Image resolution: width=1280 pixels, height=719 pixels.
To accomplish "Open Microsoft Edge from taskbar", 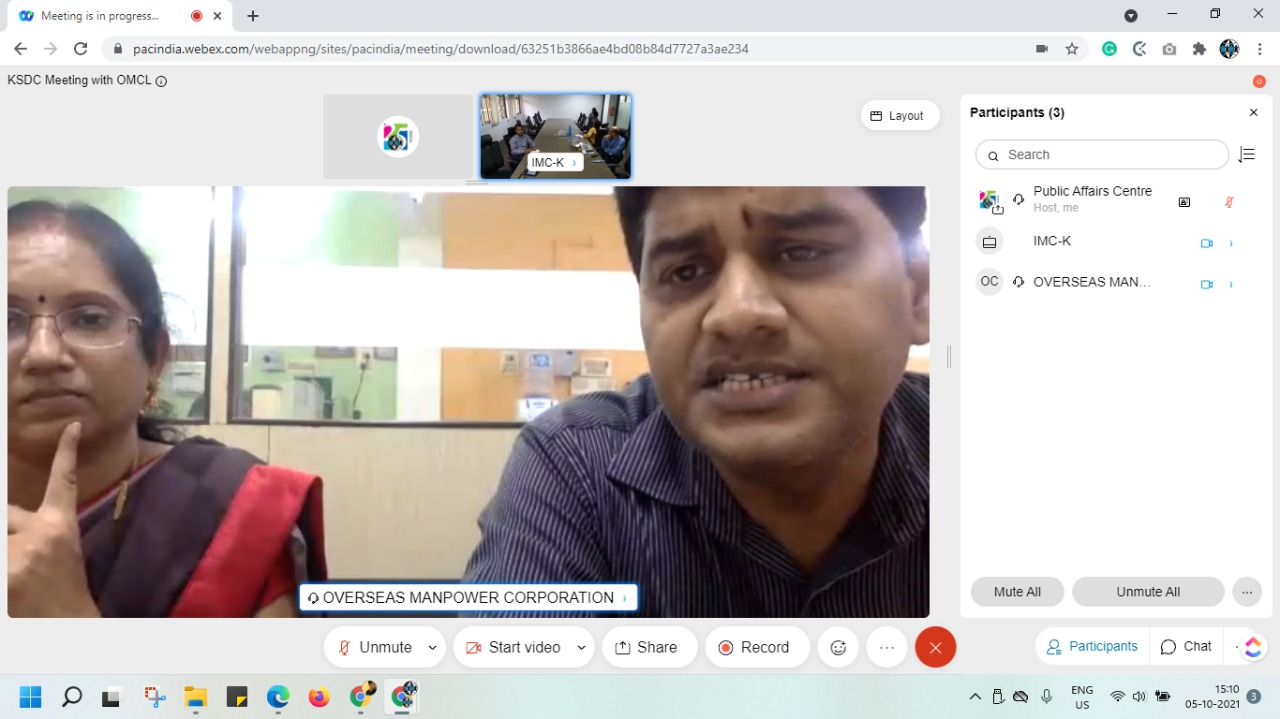I will tap(278, 697).
